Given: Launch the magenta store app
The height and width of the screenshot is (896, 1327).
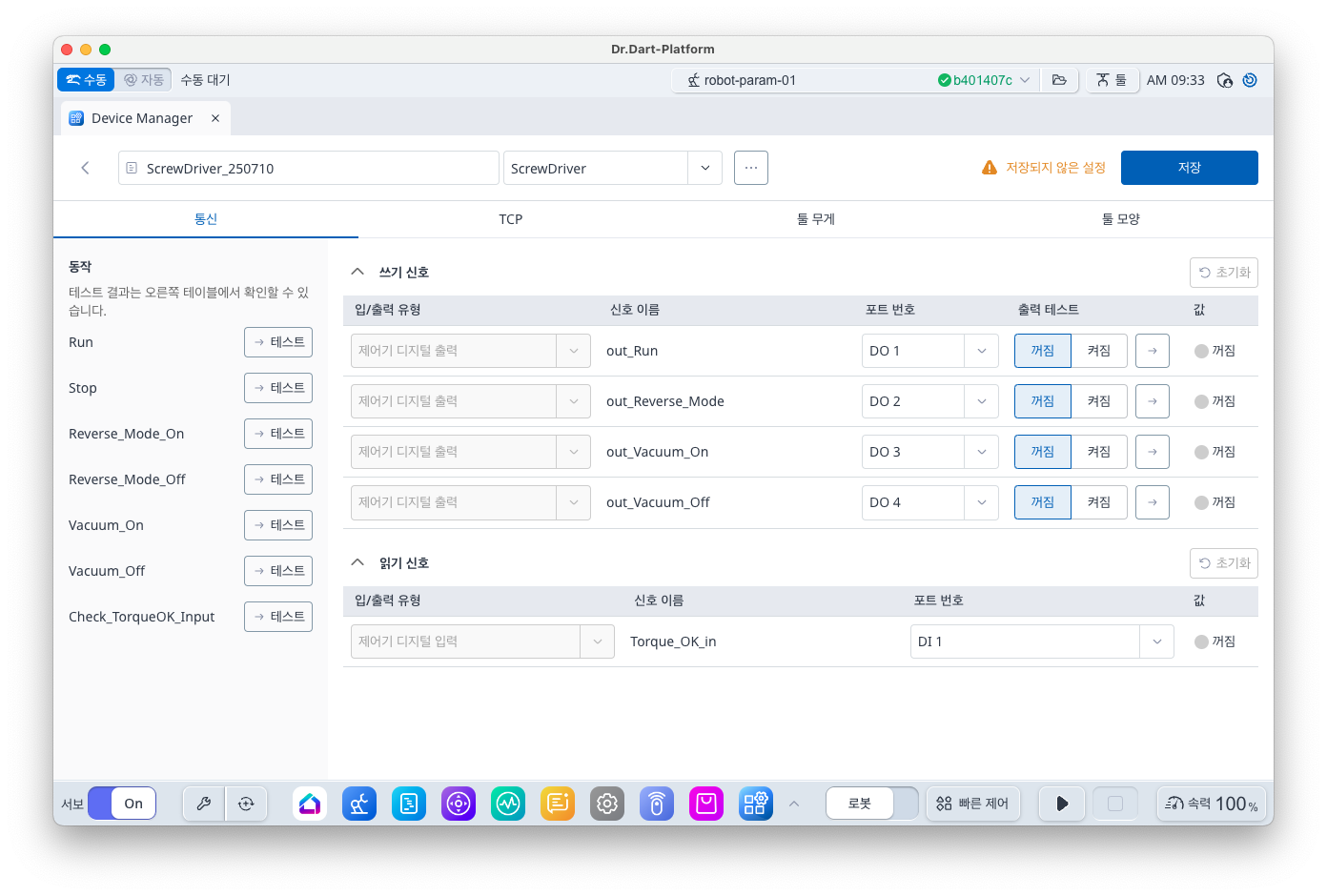Looking at the screenshot, I should (706, 804).
